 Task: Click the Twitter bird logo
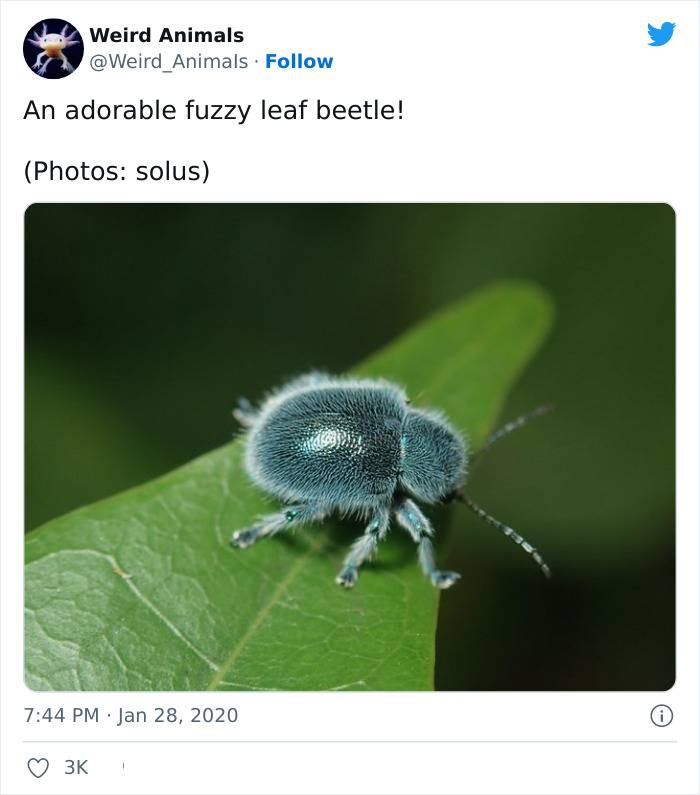click(661, 34)
